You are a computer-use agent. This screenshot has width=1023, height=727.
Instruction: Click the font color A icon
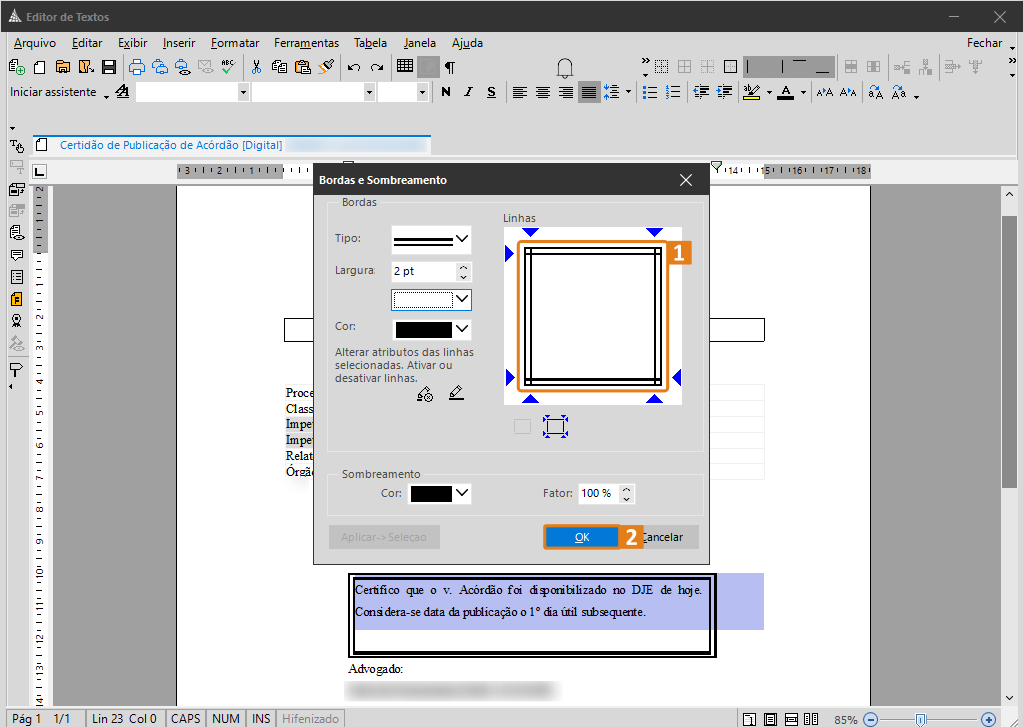pyautogui.click(x=786, y=92)
